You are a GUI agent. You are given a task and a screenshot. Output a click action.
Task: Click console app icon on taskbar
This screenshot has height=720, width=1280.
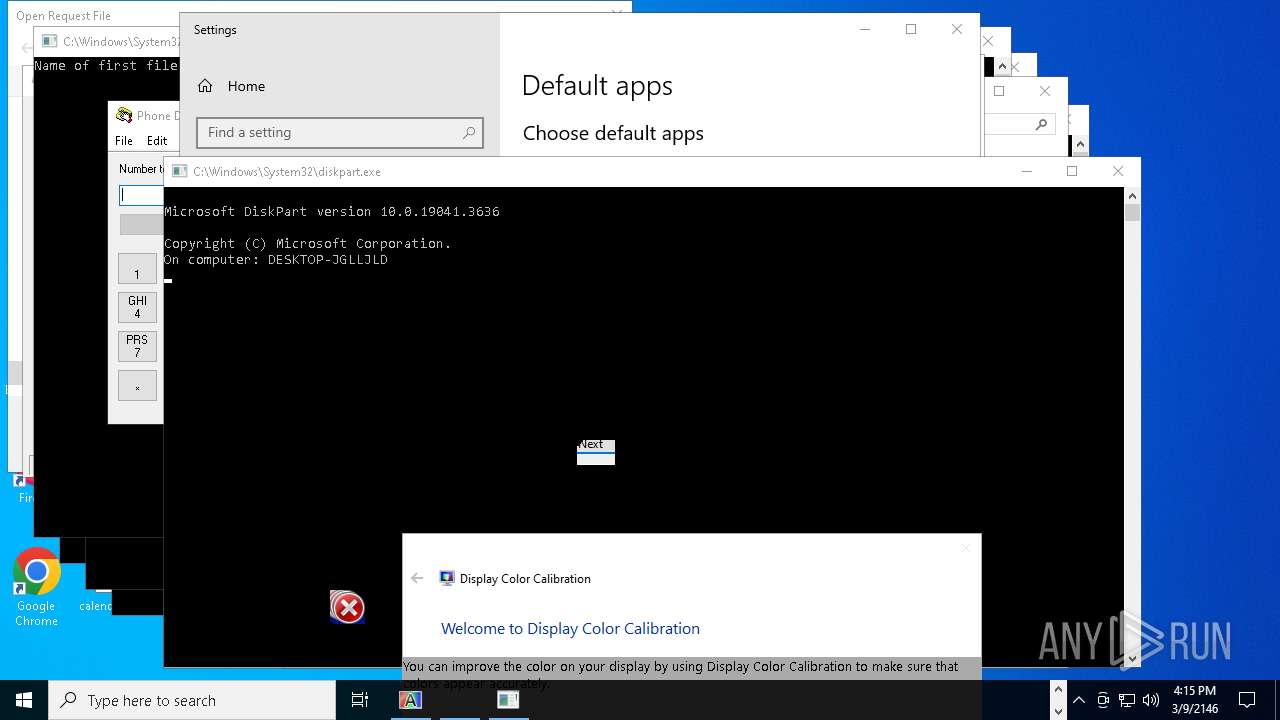click(508, 700)
